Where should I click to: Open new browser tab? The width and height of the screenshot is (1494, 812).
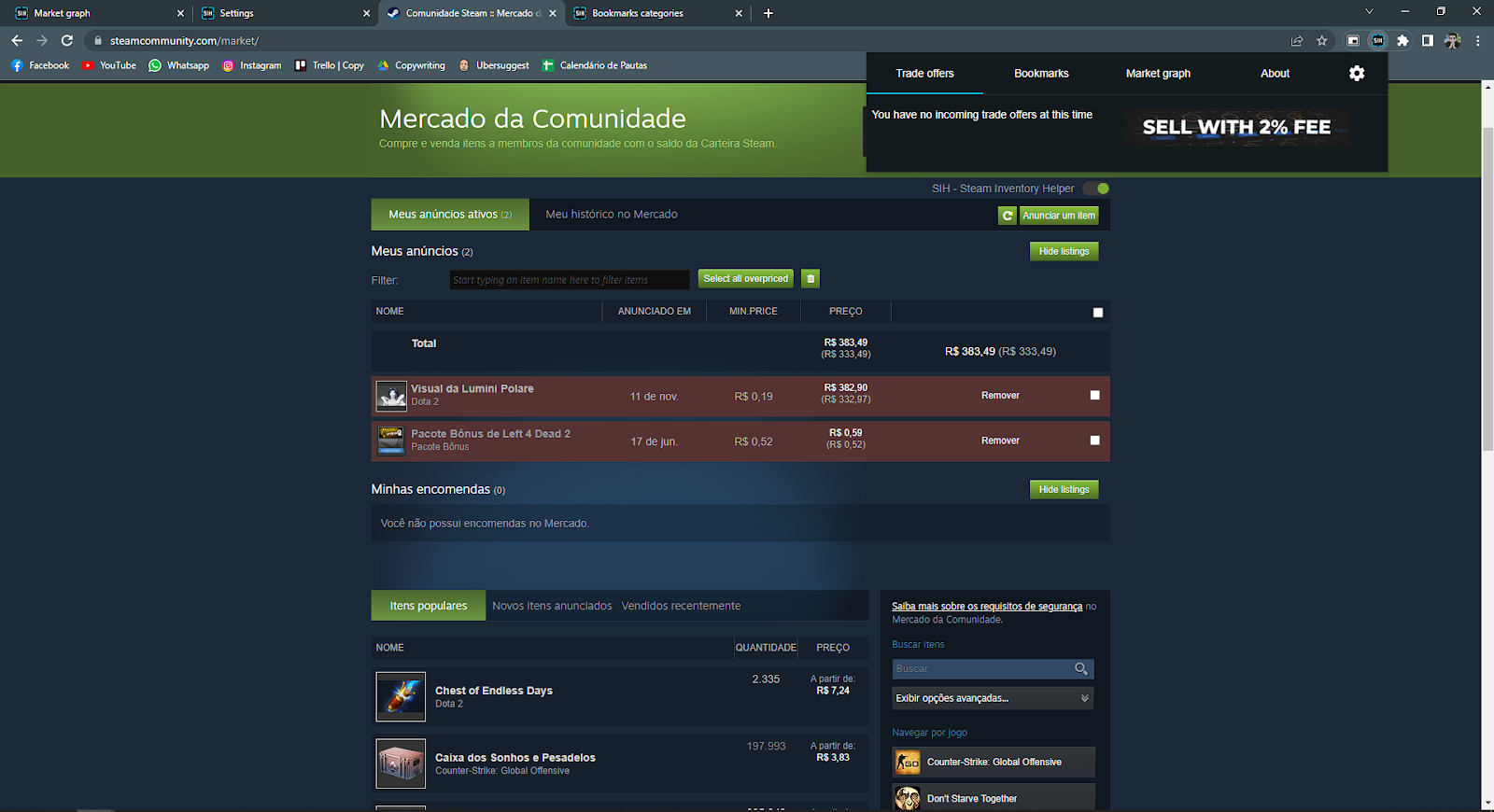[x=768, y=13]
